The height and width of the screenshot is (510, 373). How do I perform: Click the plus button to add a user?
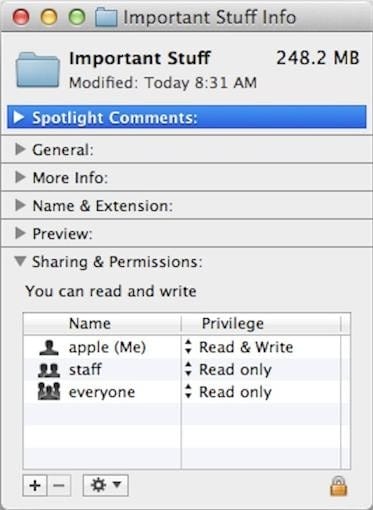point(35,485)
